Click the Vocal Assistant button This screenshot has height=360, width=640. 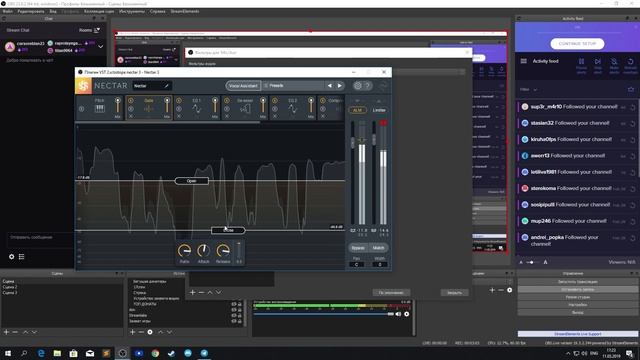(243, 86)
